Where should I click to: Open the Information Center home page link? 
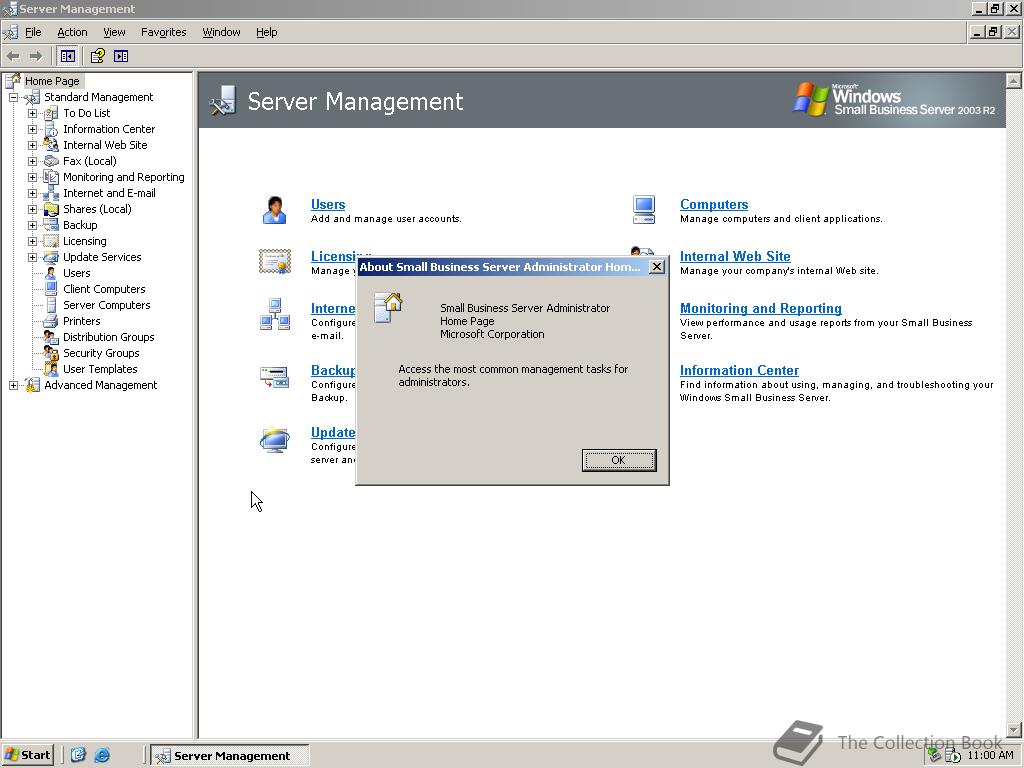[739, 370]
